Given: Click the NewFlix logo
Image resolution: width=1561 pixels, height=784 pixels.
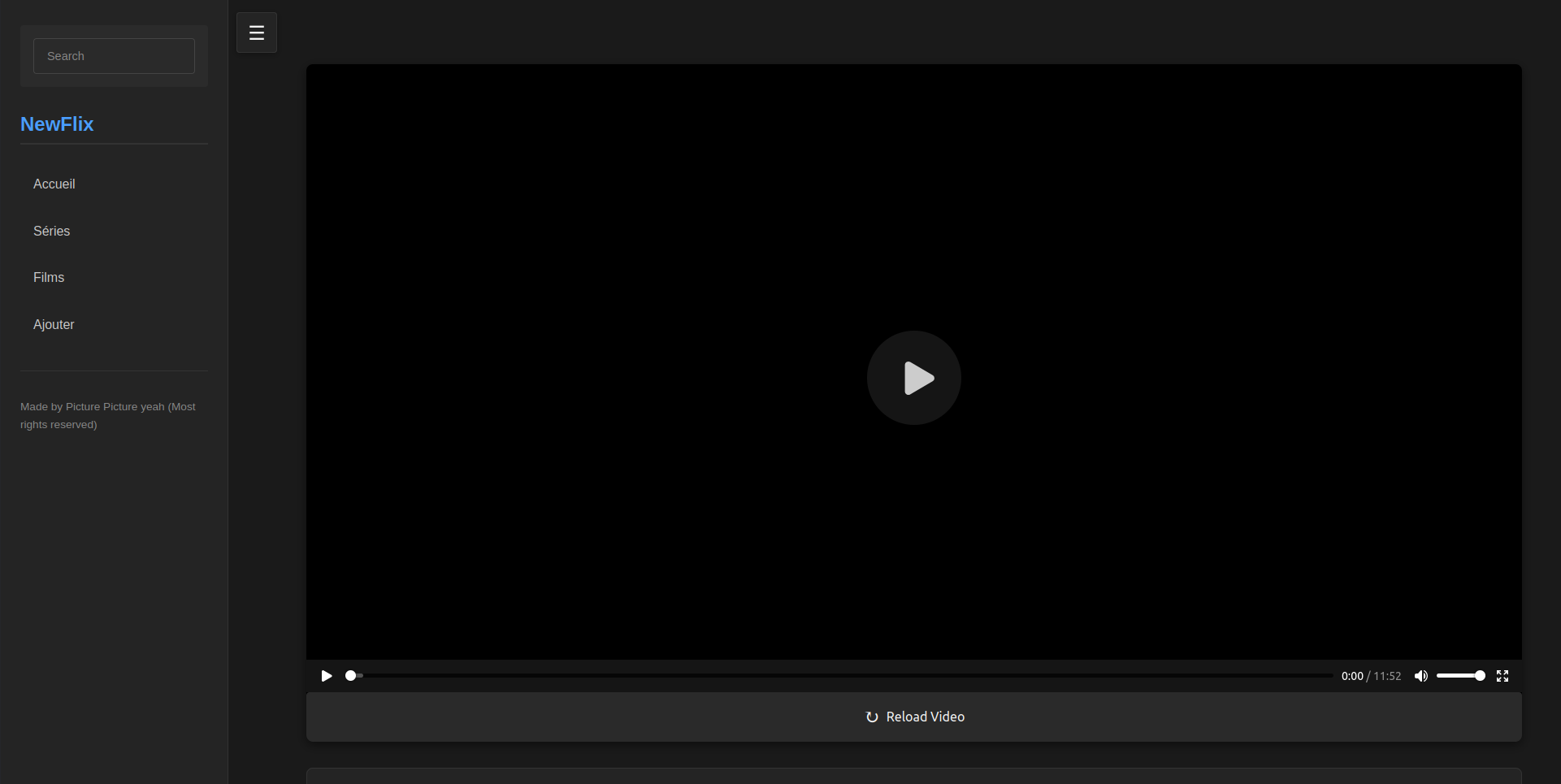Looking at the screenshot, I should click(x=56, y=123).
